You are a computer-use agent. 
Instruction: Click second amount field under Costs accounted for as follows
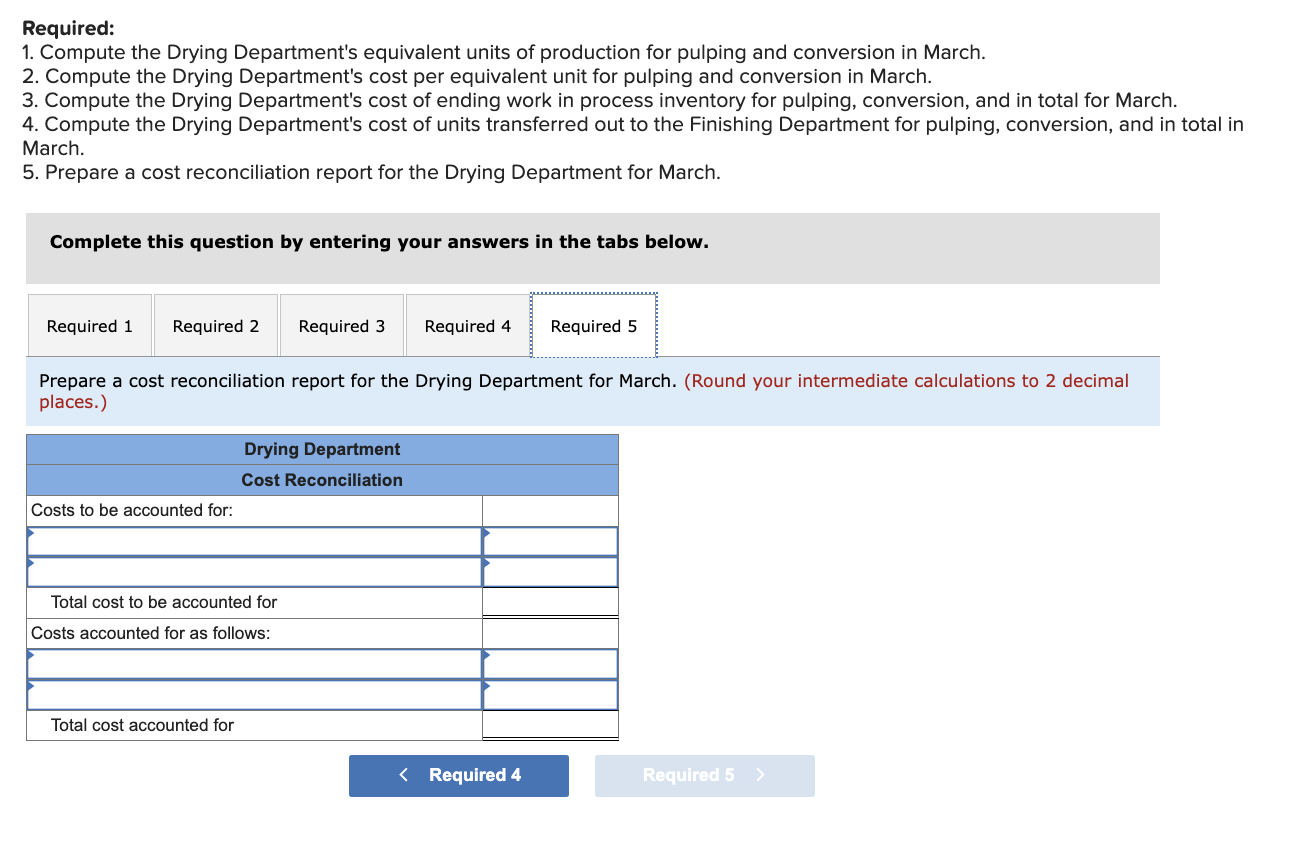click(550, 695)
